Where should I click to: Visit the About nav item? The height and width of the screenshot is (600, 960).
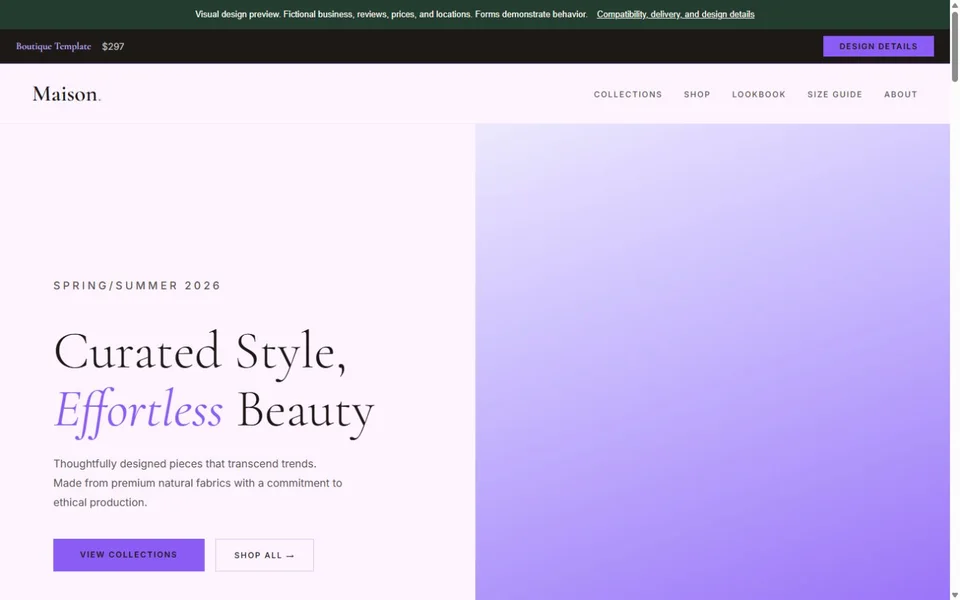click(x=901, y=94)
